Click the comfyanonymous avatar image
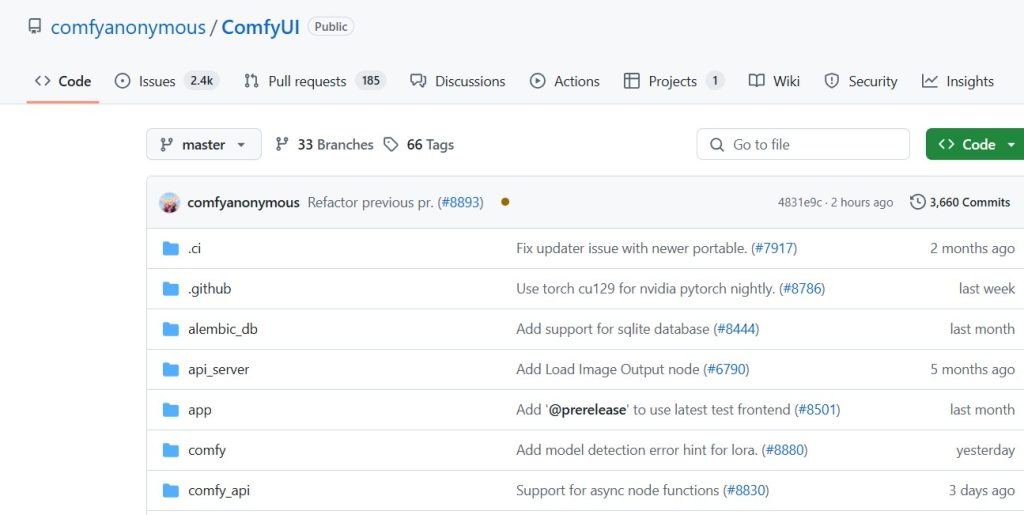 (170, 202)
